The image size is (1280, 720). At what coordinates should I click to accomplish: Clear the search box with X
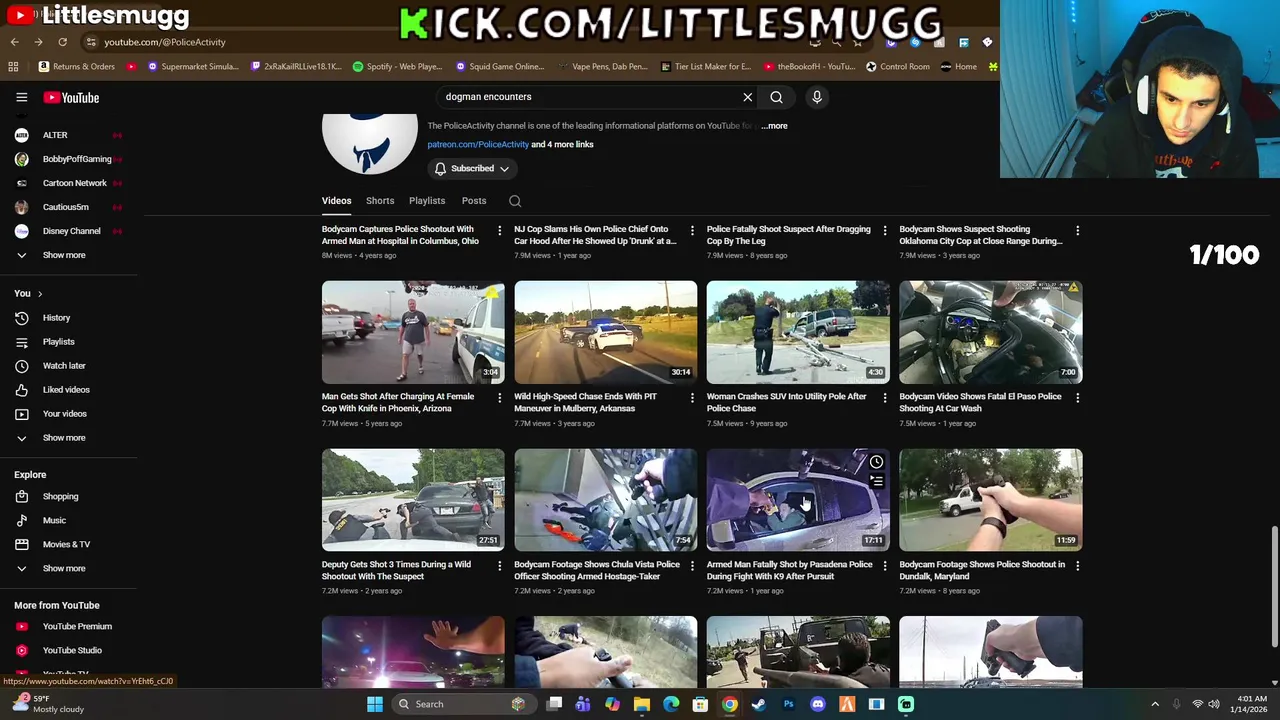pos(747,97)
